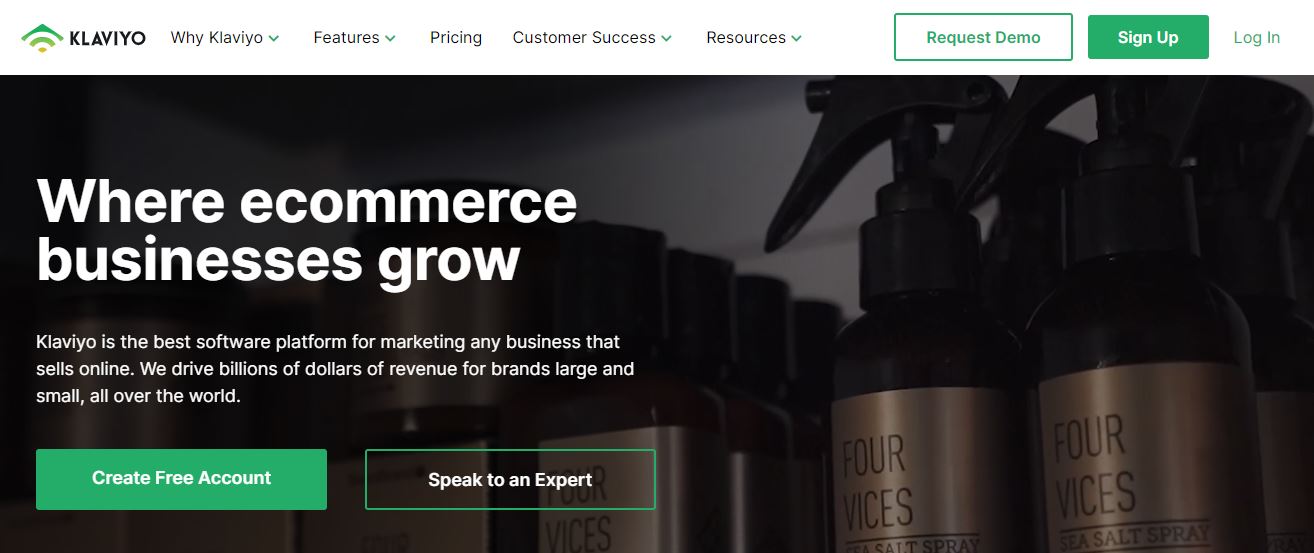Click the Klaviyo green logo icon
Viewport: 1314px width, 553px height.
[41, 38]
